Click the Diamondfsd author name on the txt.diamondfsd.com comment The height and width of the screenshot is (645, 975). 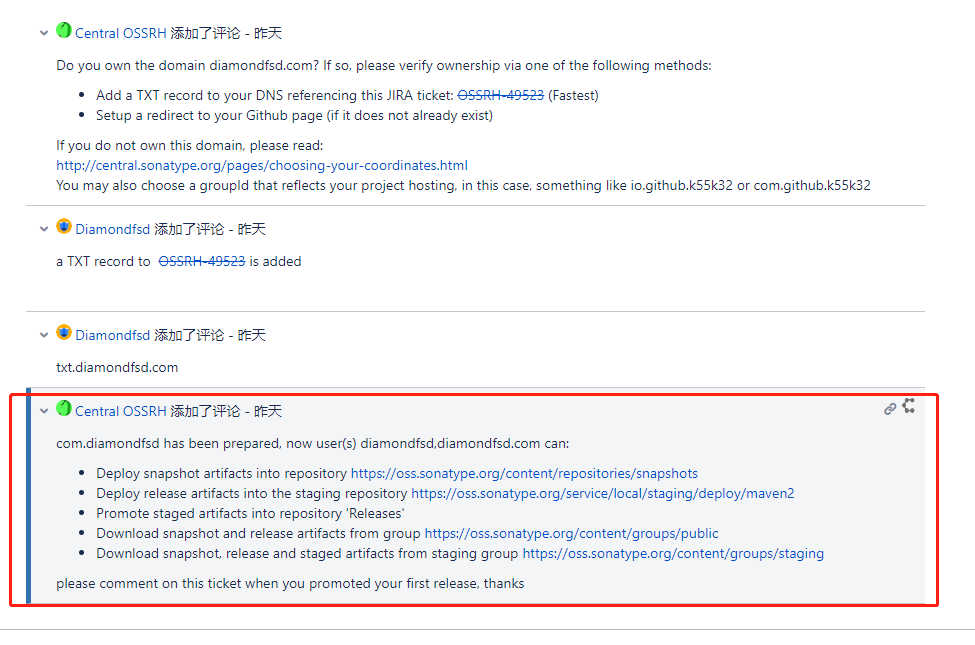113,335
